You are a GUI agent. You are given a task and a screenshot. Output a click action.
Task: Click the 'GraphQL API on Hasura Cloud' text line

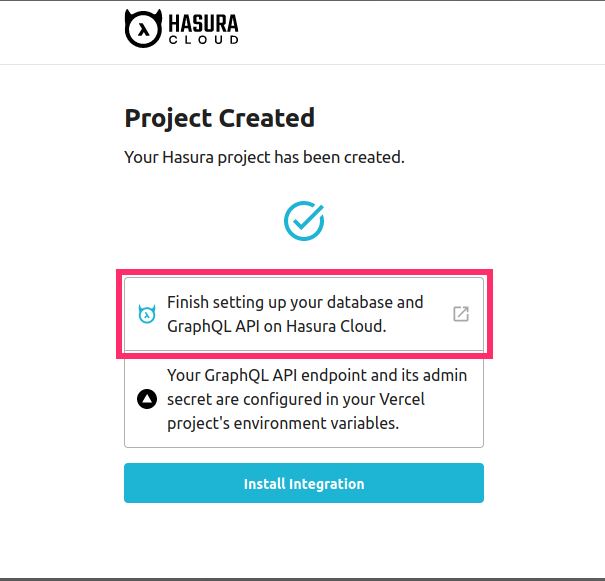(276, 326)
